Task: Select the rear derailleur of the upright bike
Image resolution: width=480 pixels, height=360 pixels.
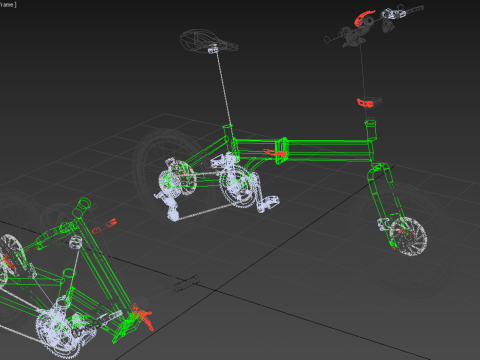Action: [x=171, y=206]
